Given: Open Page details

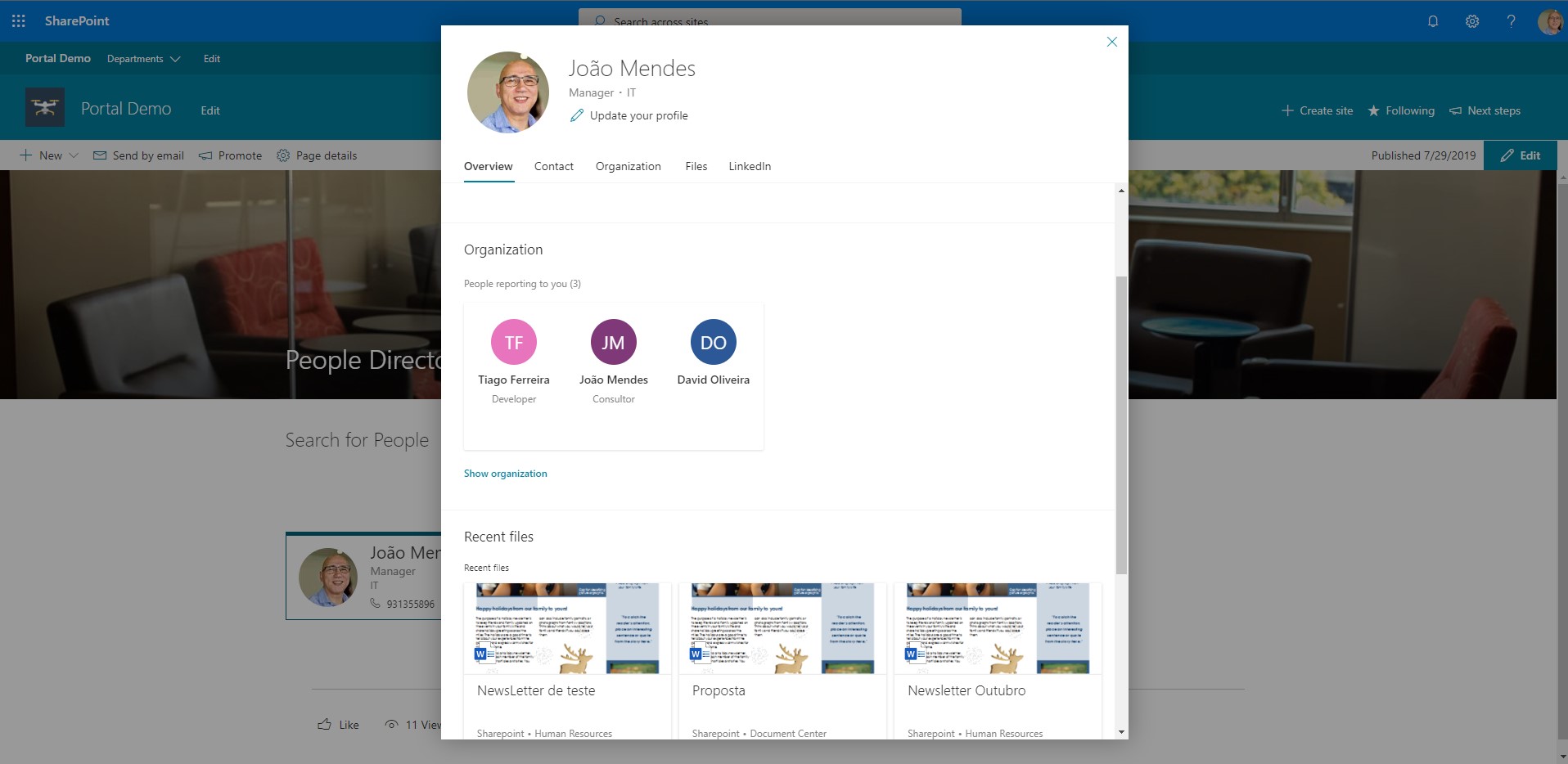Looking at the screenshot, I should tap(317, 155).
